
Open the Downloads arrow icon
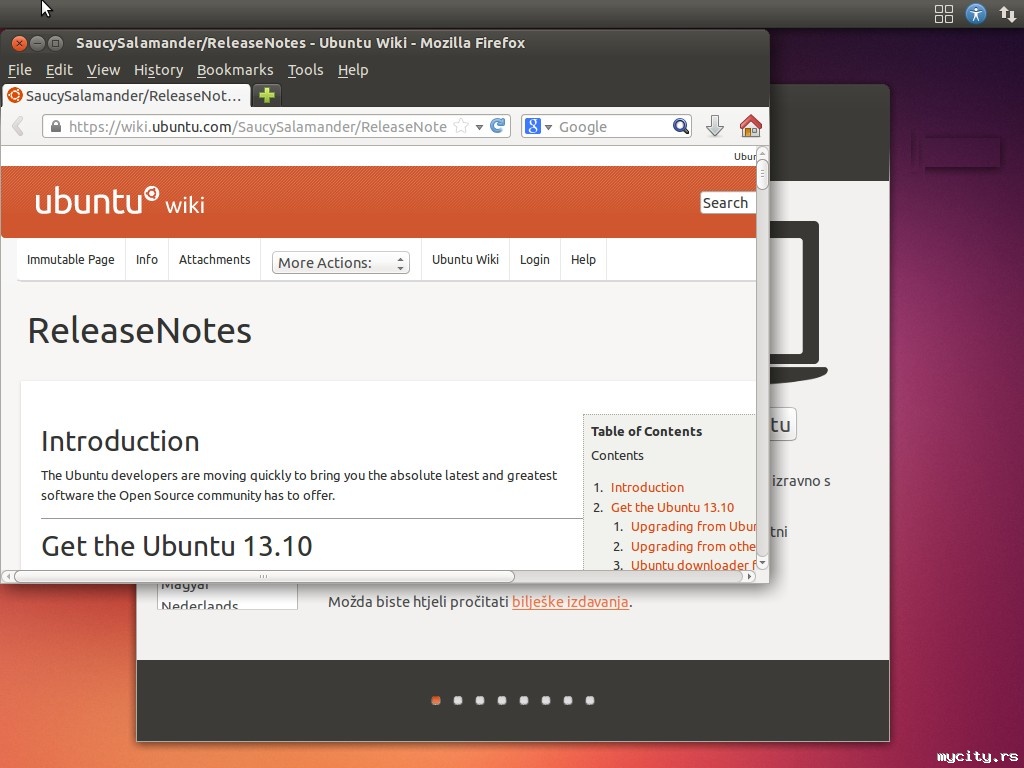point(714,126)
